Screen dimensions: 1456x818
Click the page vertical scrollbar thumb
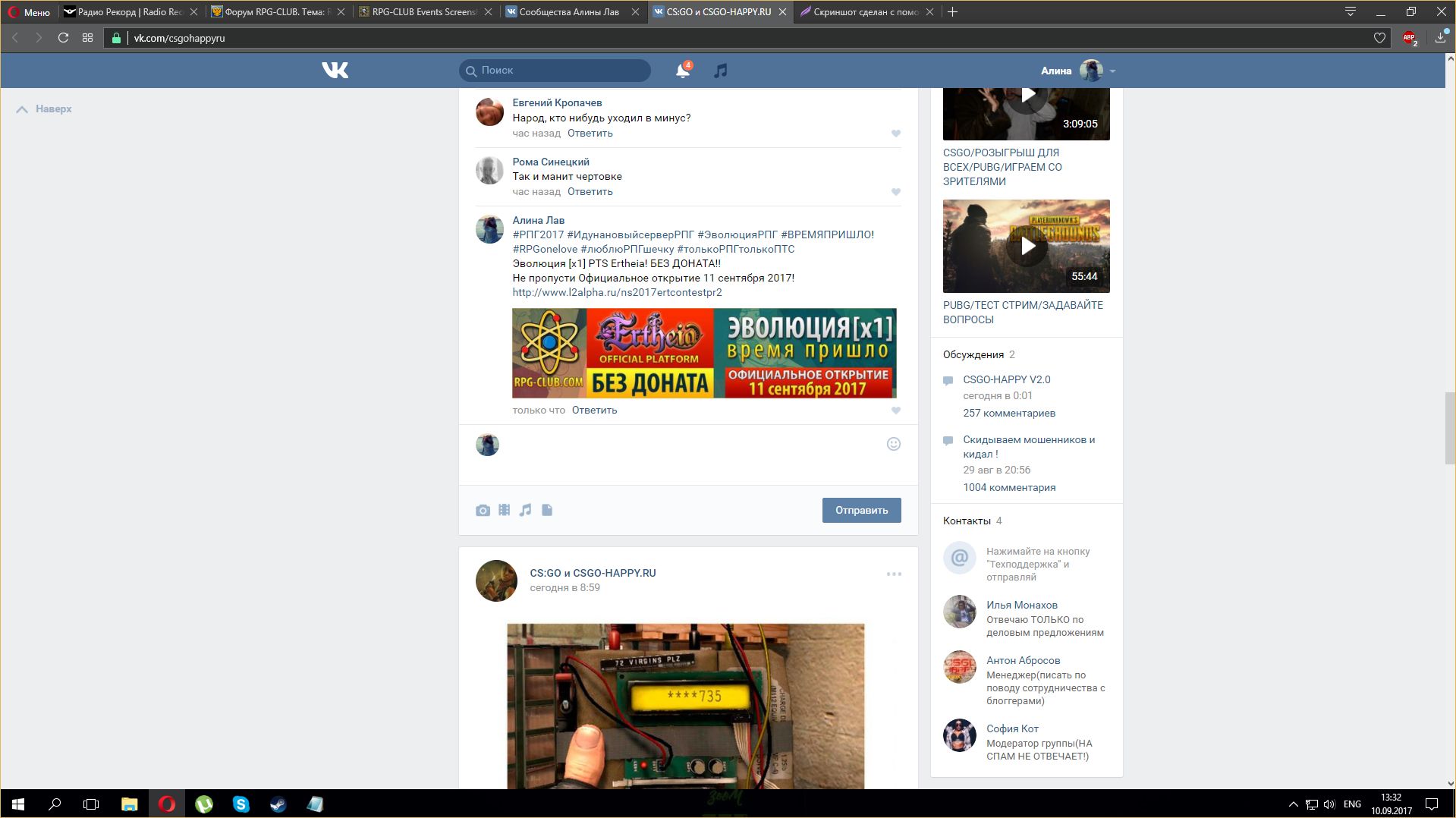(1450, 427)
